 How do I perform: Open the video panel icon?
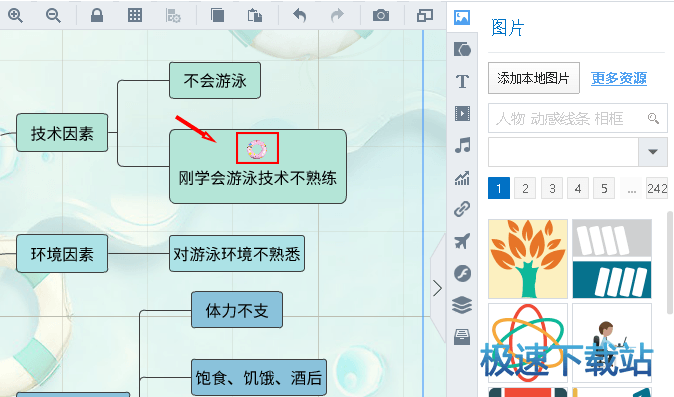point(462,113)
